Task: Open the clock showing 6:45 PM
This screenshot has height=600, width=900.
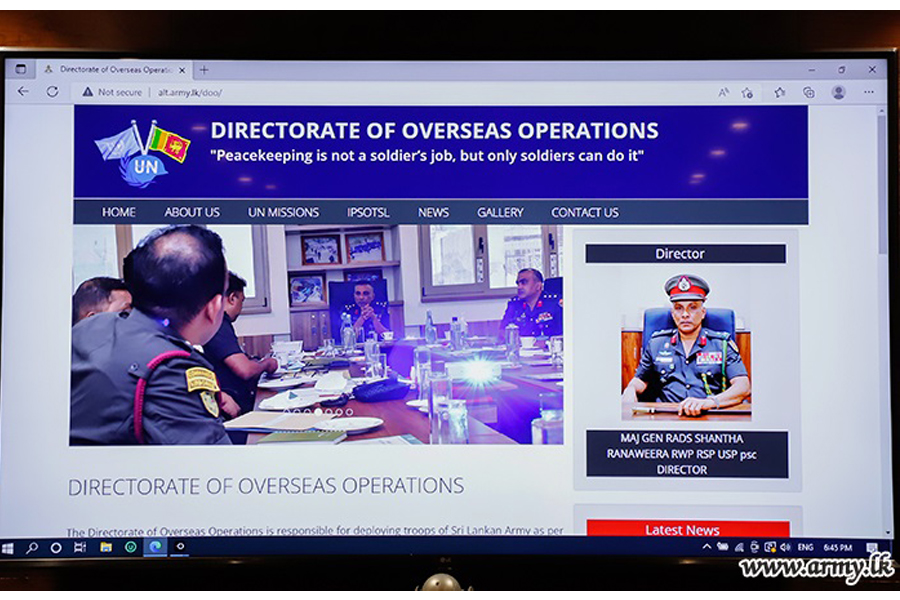Action: click(838, 548)
